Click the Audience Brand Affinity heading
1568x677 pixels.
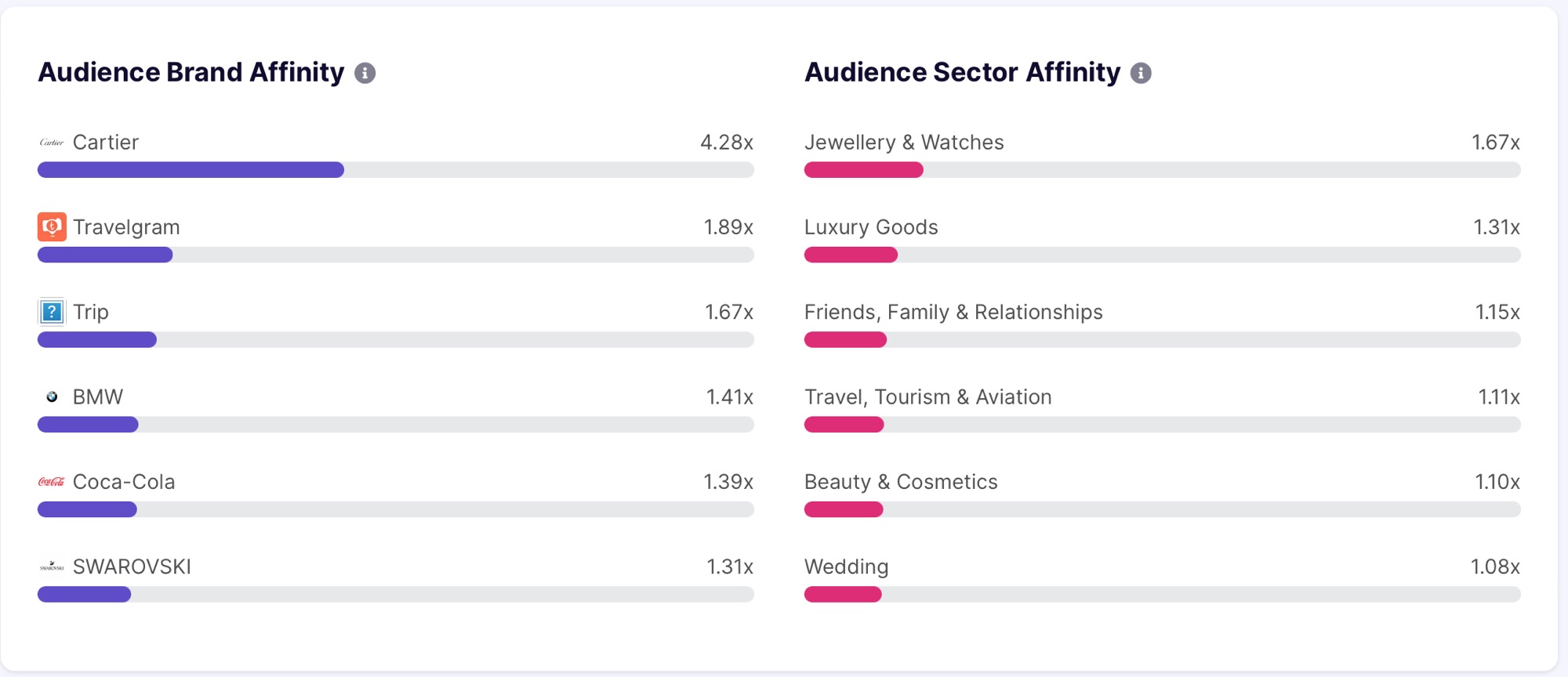pos(191,72)
